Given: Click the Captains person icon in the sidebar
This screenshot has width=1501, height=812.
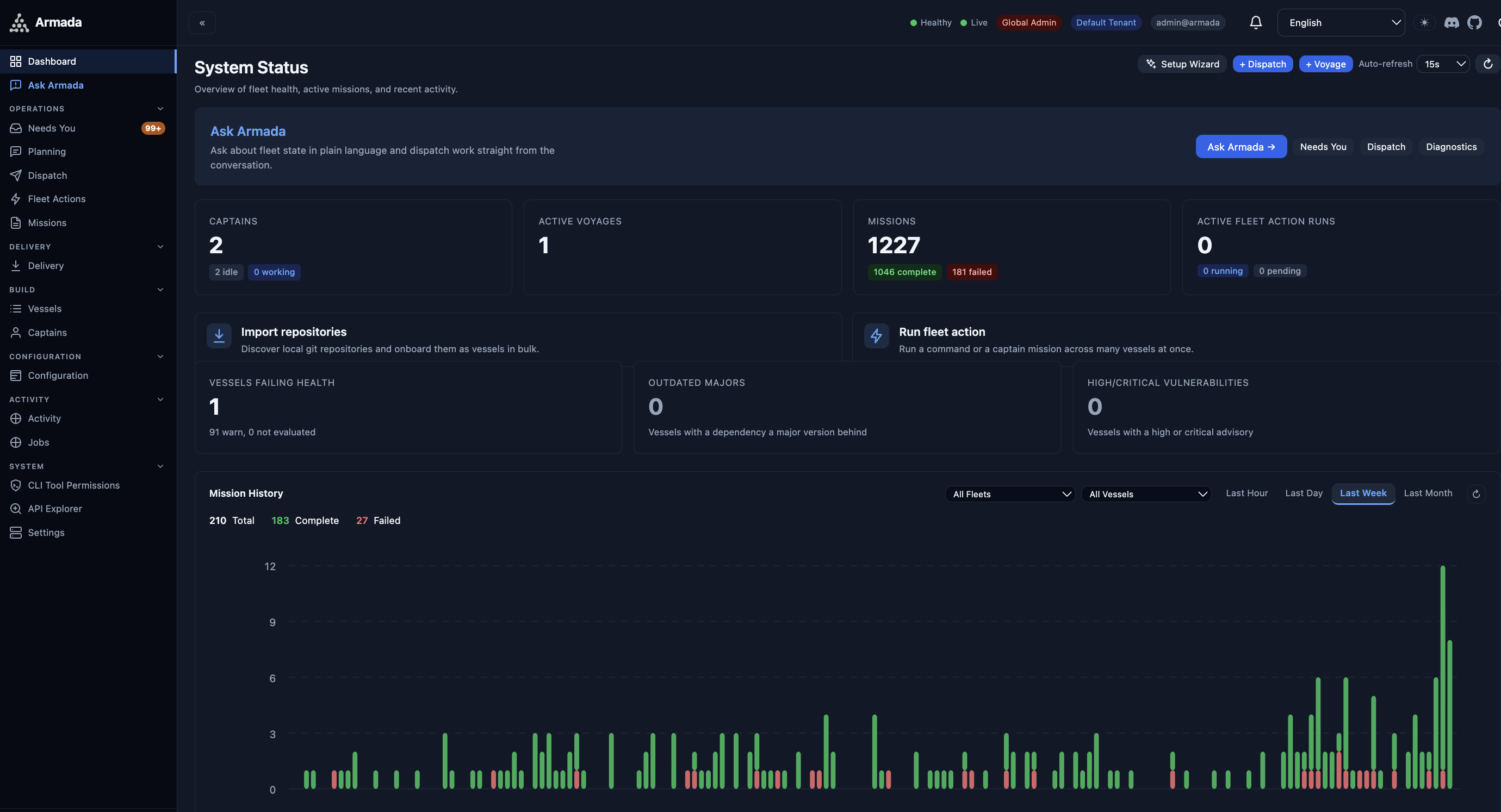Looking at the screenshot, I should (x=16, y=333).
